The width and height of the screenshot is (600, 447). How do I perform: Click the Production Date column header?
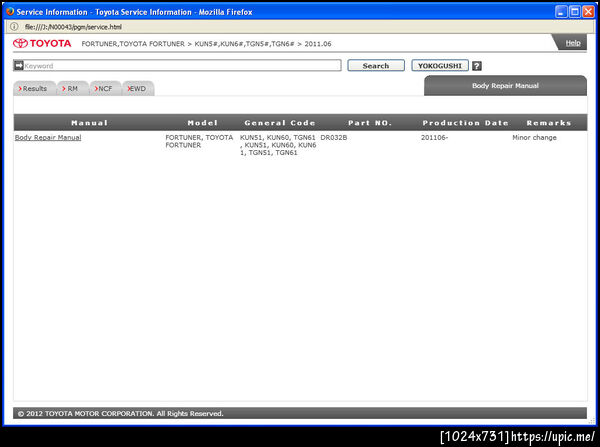(465, 123)
